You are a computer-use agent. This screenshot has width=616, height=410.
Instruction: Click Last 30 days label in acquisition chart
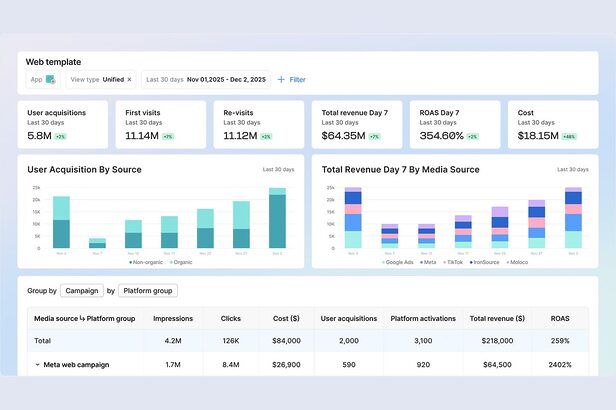(278, 169)
